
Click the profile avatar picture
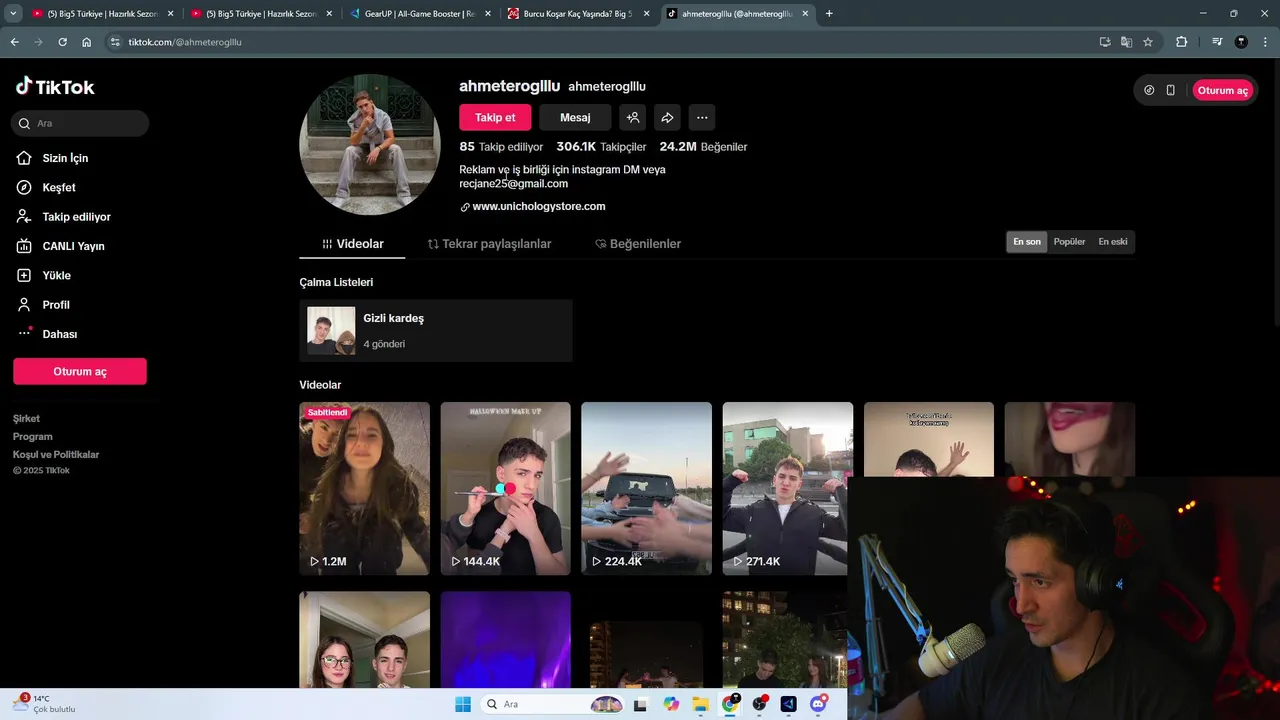pos(370,144)
